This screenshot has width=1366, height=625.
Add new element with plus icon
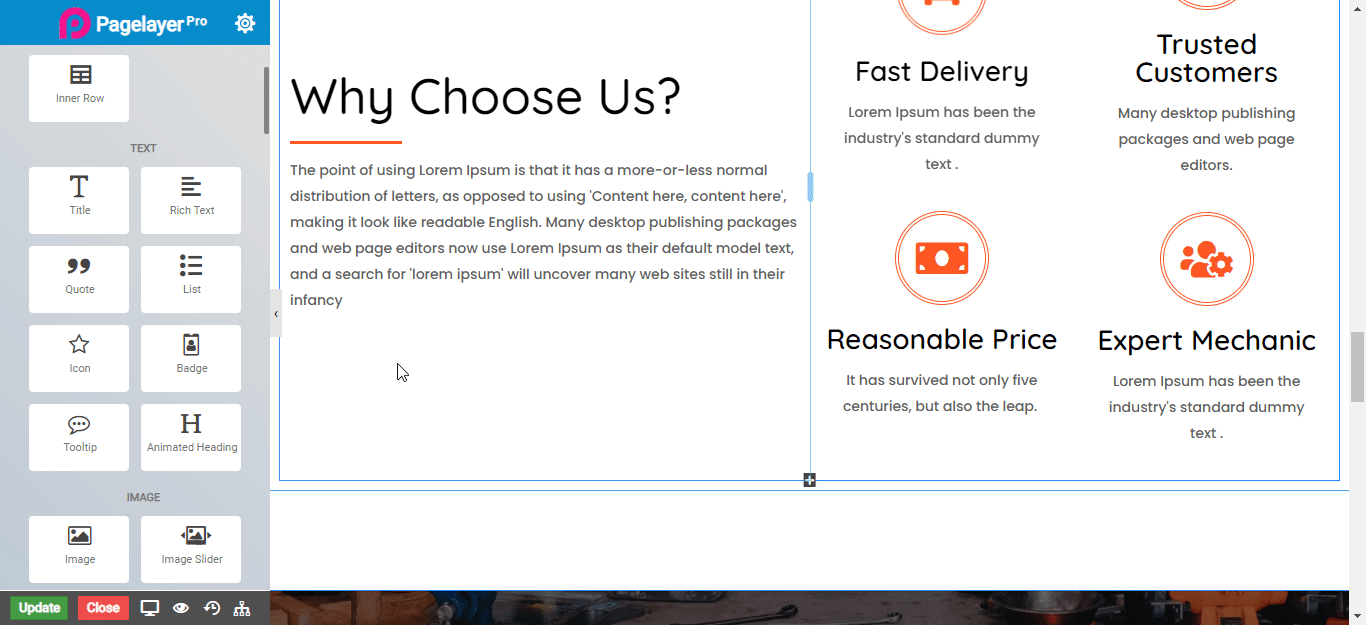809,481
